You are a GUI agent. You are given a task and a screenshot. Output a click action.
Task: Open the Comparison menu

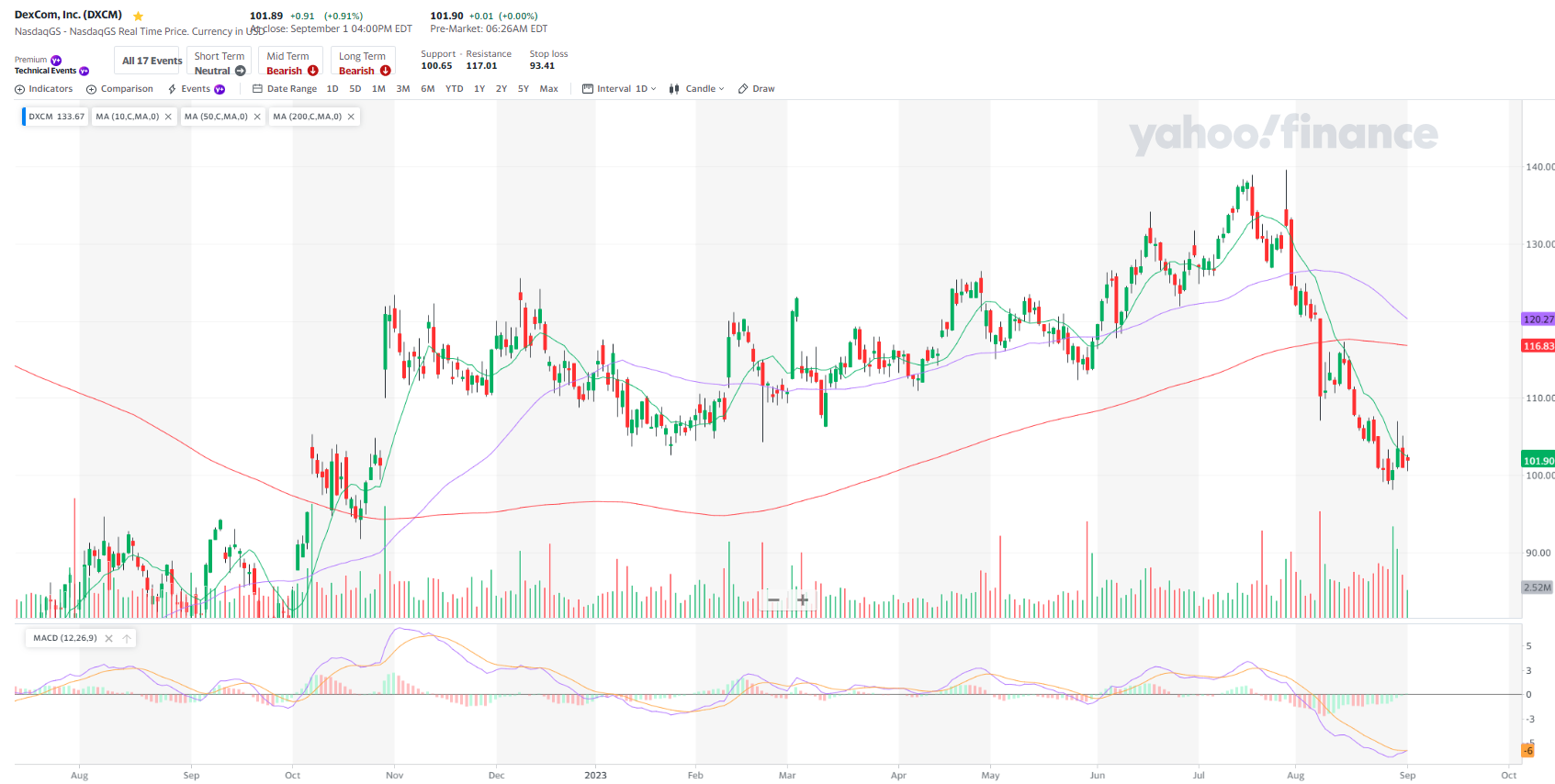(119, 89)
